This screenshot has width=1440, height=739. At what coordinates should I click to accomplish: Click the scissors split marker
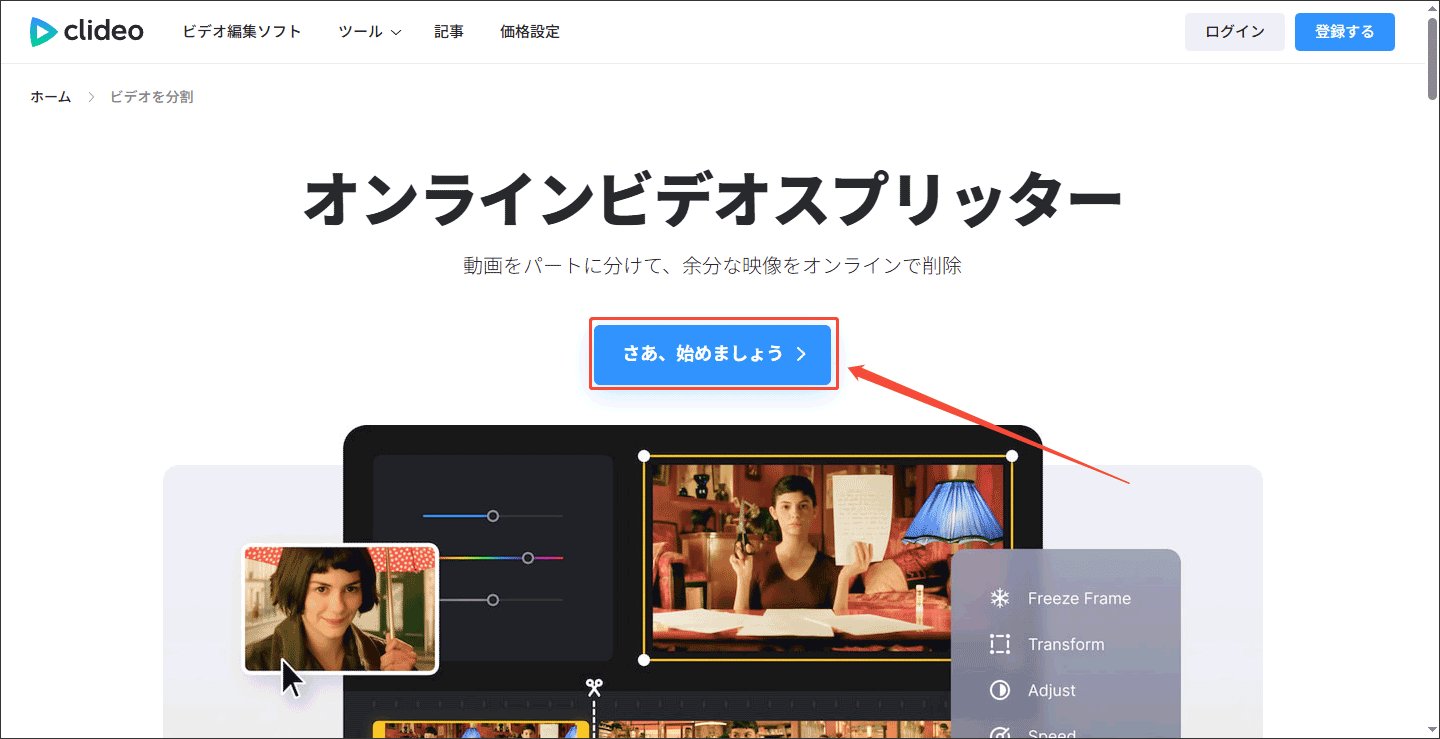[x=595, y=687]
